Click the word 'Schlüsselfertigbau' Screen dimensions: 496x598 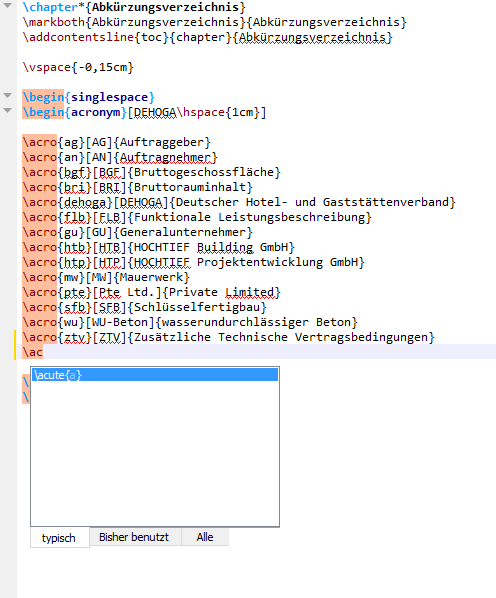point(197,307)
